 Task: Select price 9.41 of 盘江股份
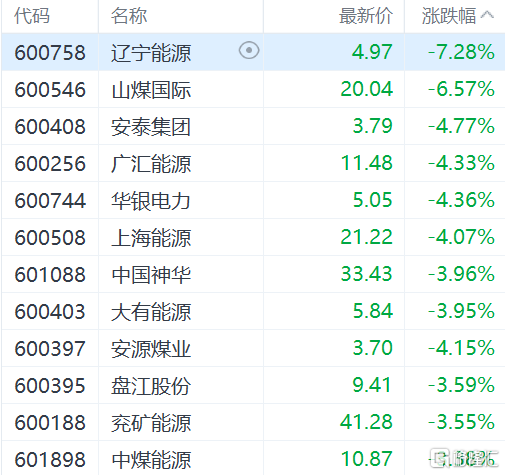coord(372,385)
